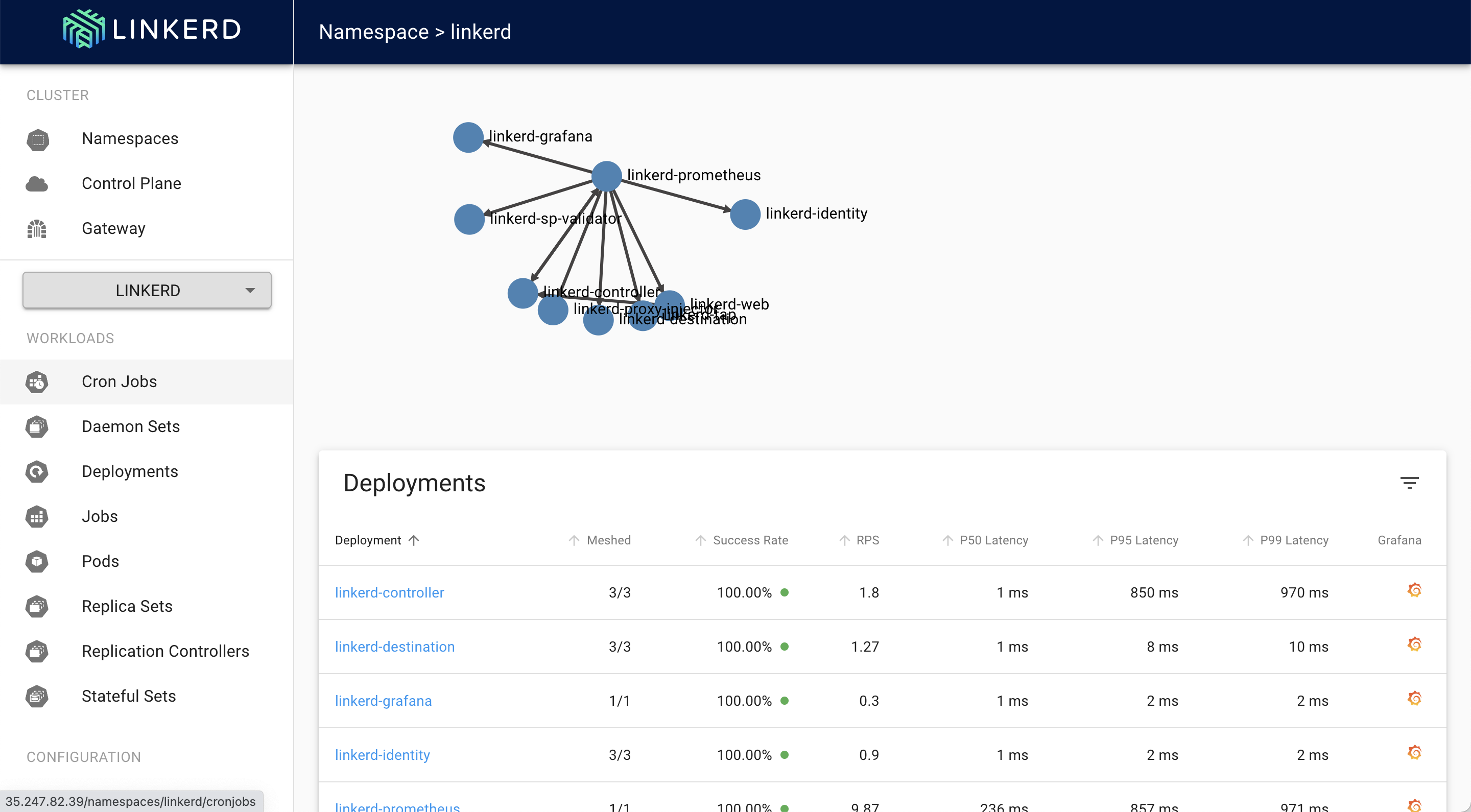The height and width of the screenshot is (812, 1471).
Task: Click the 1.27 RPS value
Action: tap(865, 647)
